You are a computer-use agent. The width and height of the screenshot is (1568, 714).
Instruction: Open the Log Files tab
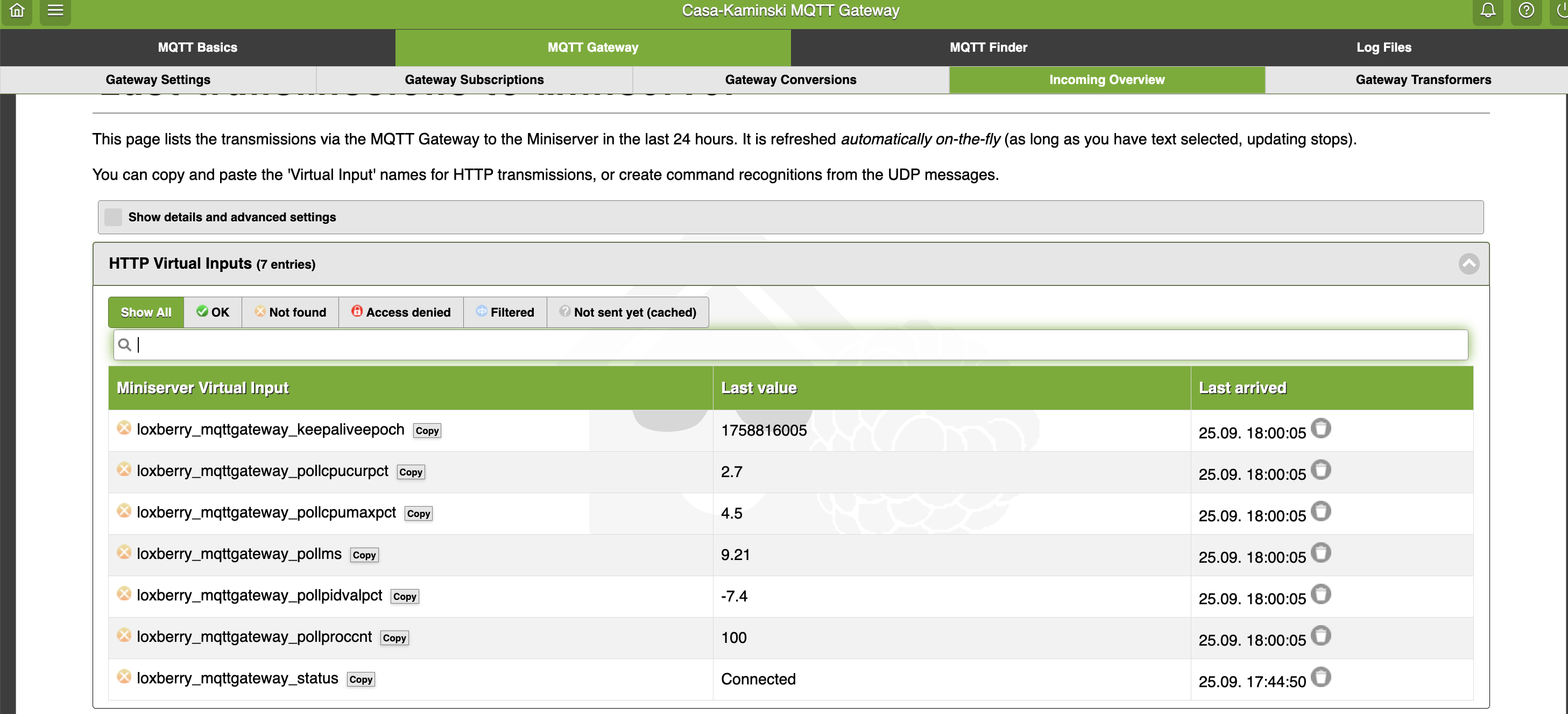pos(1383,47)
